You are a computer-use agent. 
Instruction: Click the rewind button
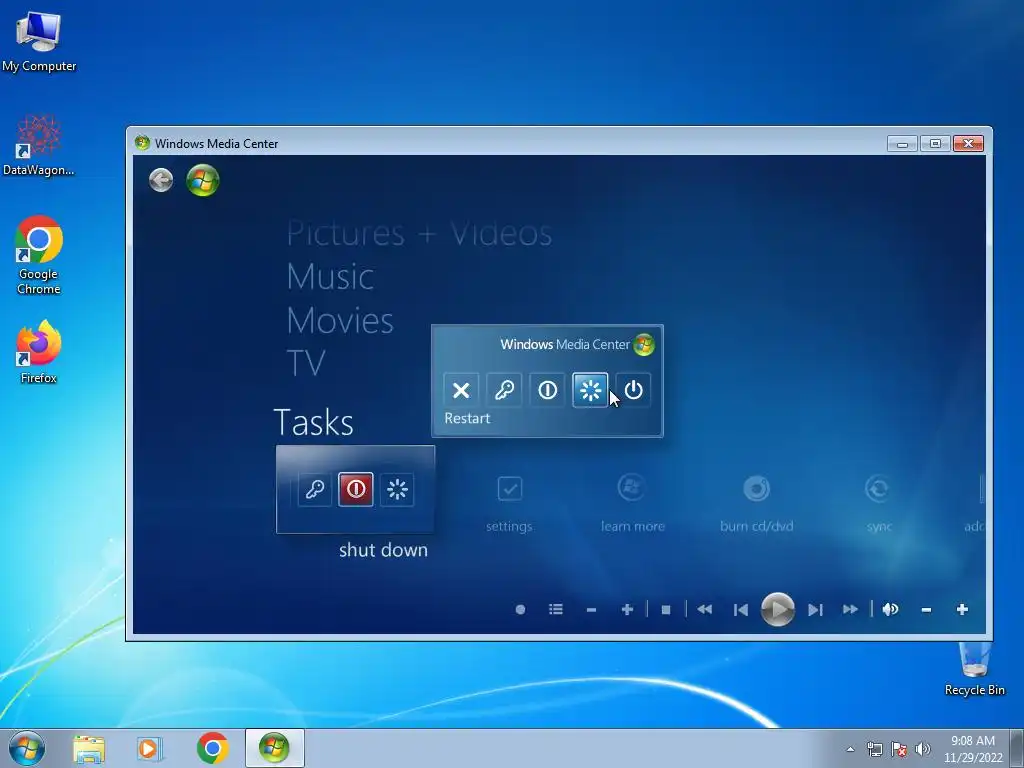click(704, 609)
